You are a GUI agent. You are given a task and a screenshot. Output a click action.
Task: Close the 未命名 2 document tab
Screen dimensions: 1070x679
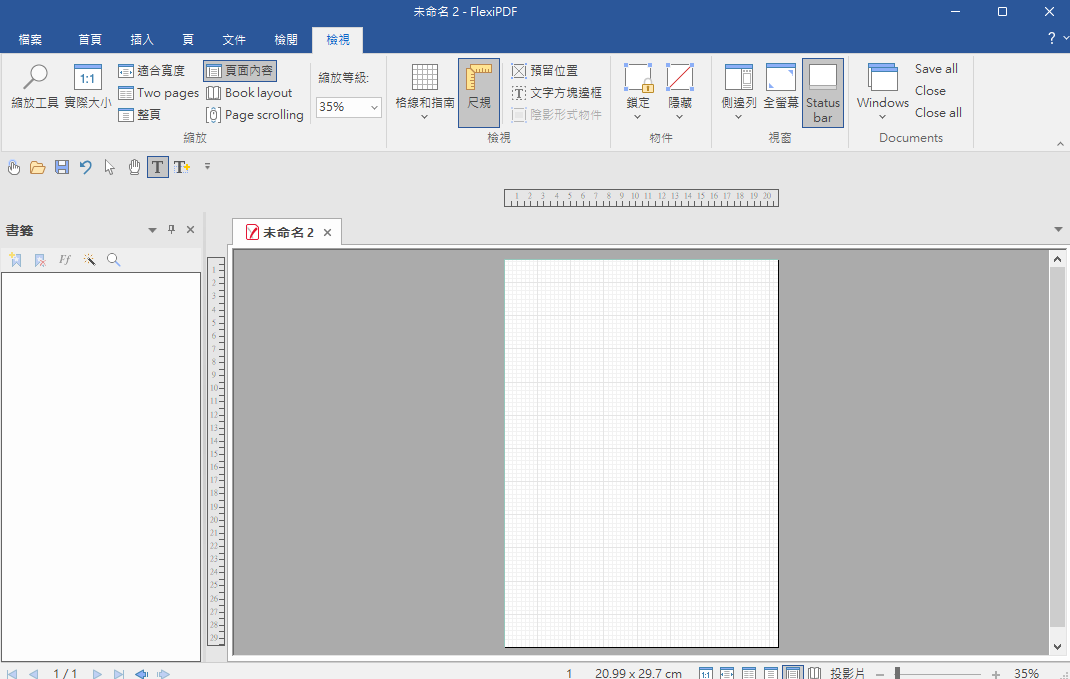(x=327, y=233)
